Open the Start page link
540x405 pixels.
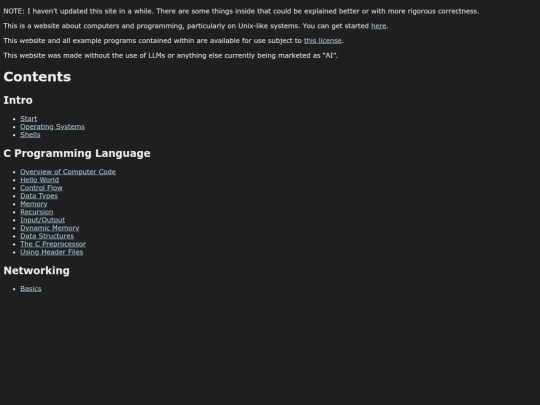pos(29,119)
